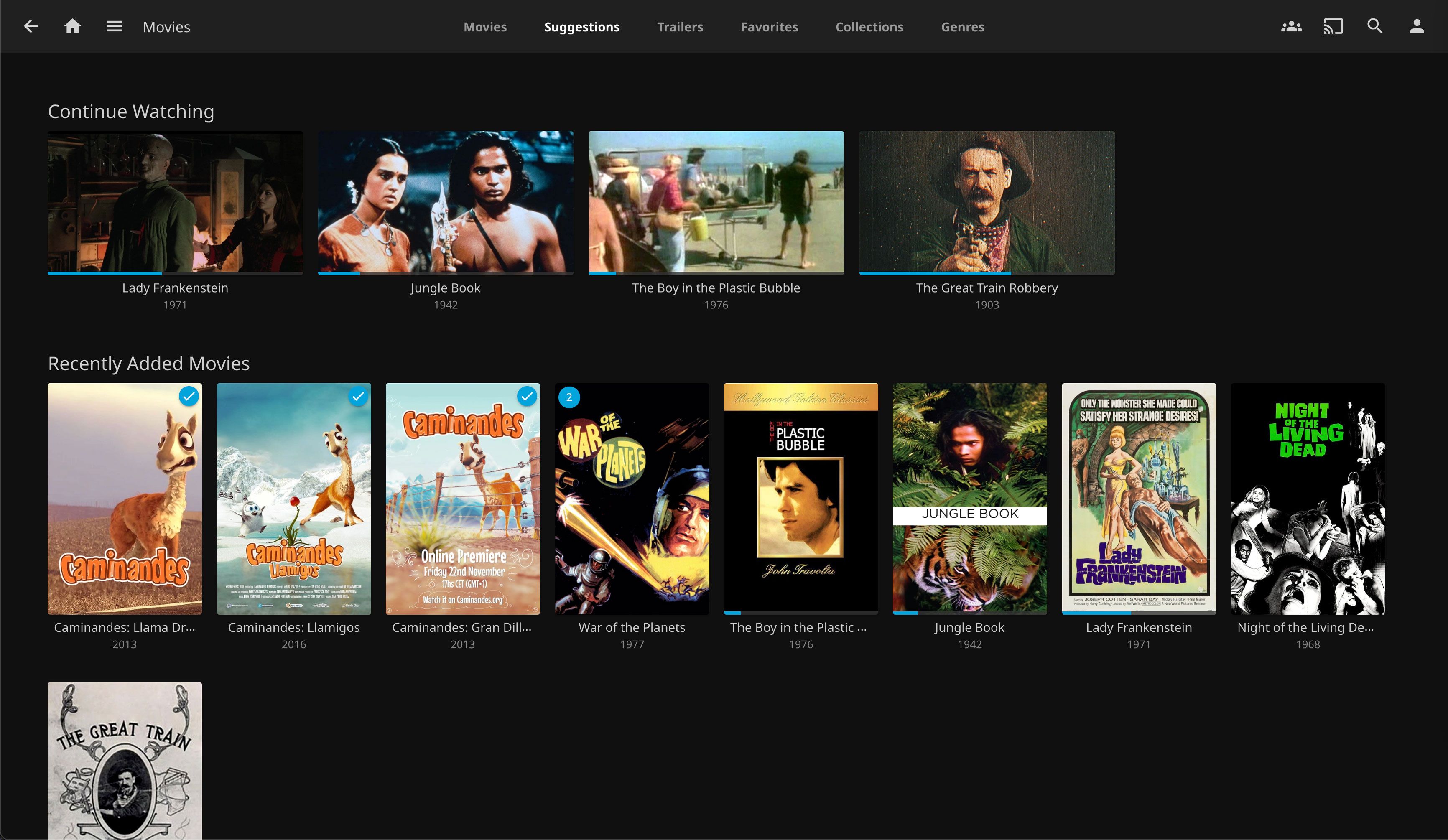Open Collections navigation item
Image resolution: width=1448 pixels, height=840 pixels.
click(x=868, y=27)
